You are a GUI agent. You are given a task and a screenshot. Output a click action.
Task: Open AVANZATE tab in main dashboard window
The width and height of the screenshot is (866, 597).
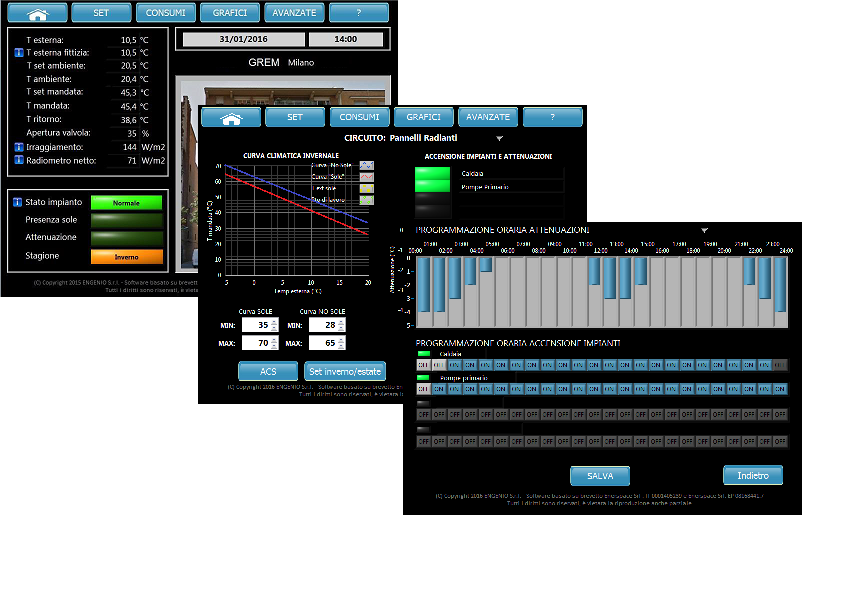(x=294, y=13)
